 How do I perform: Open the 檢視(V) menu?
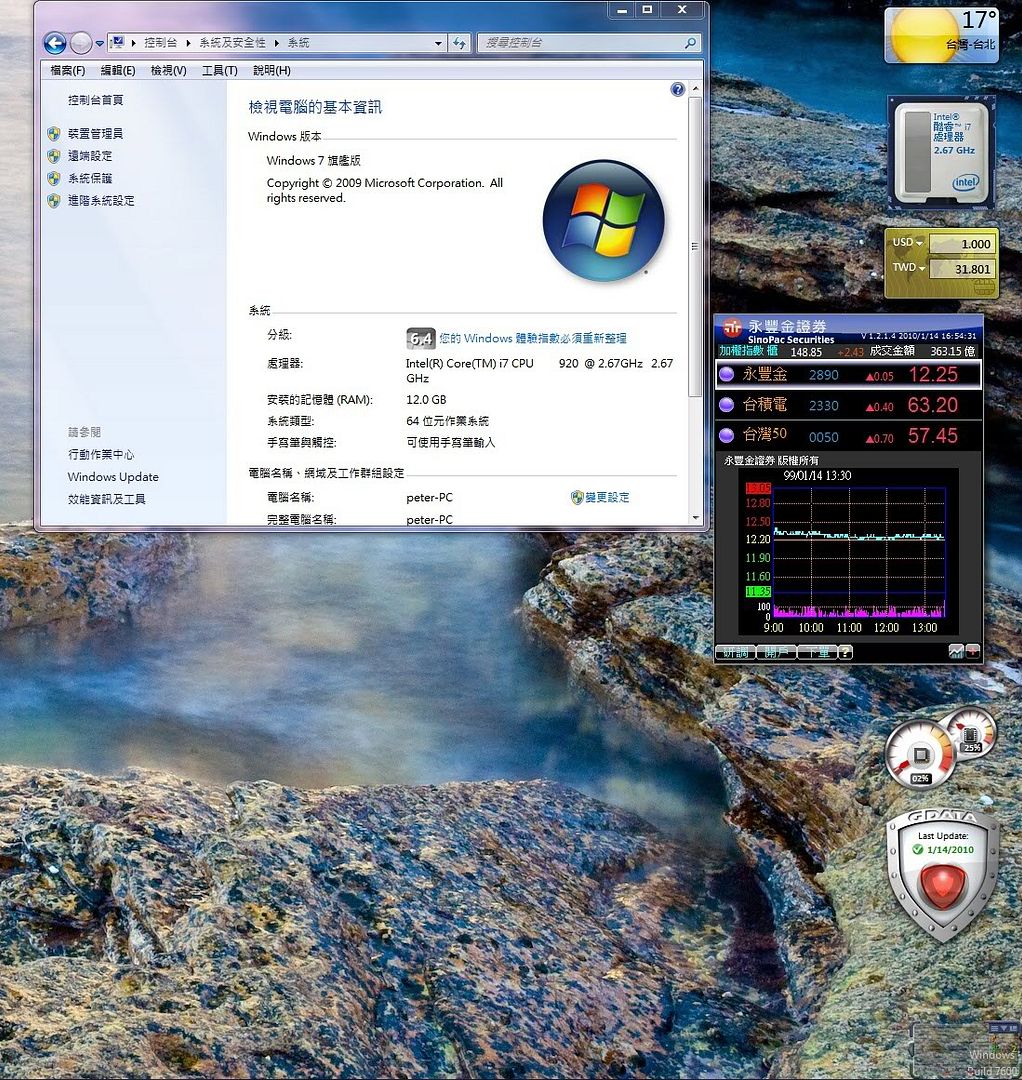169,70
